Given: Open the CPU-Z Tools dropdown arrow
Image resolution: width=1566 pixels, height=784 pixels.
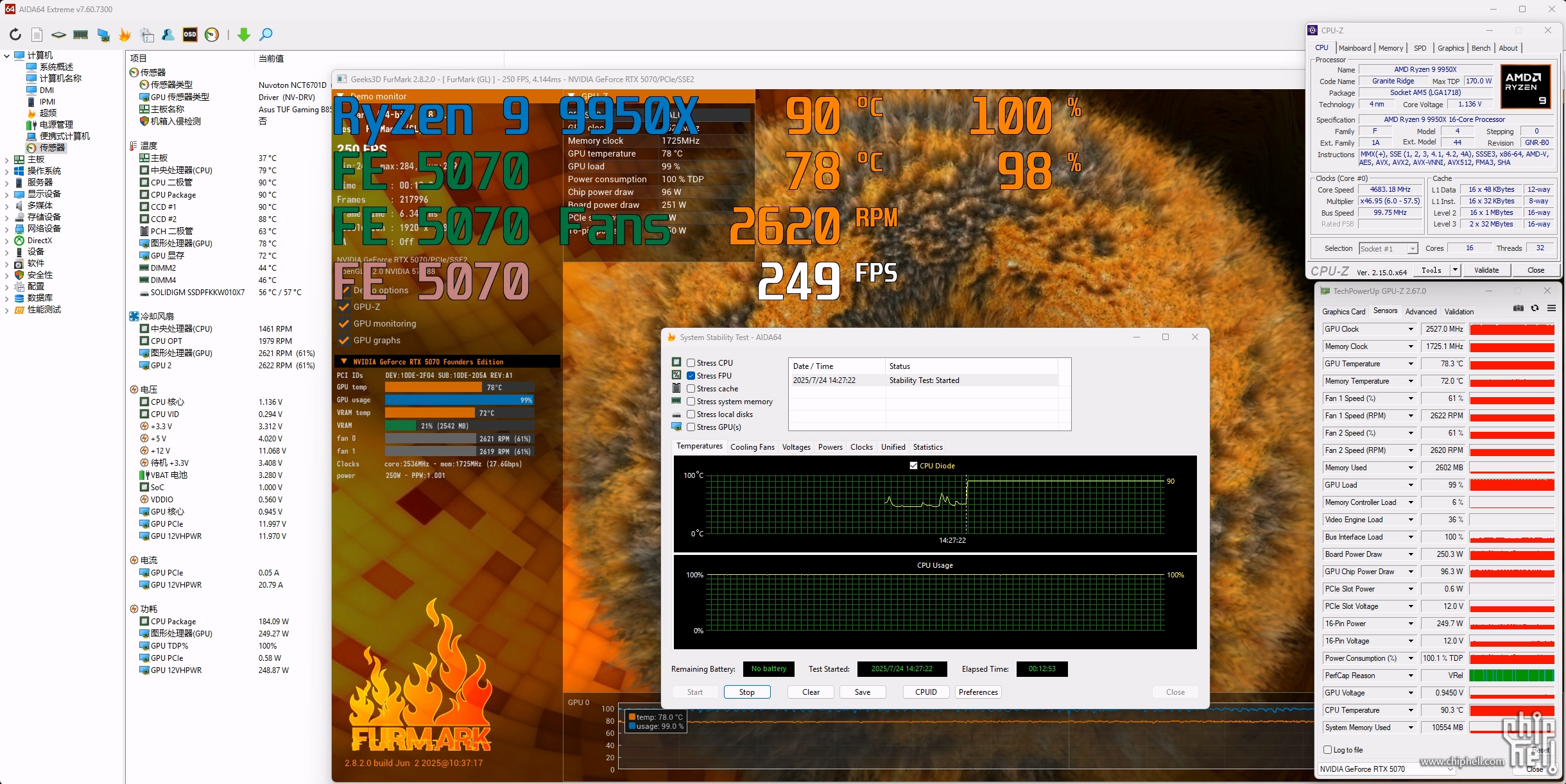Looking at the screenshot, I should click(1456, 270).
